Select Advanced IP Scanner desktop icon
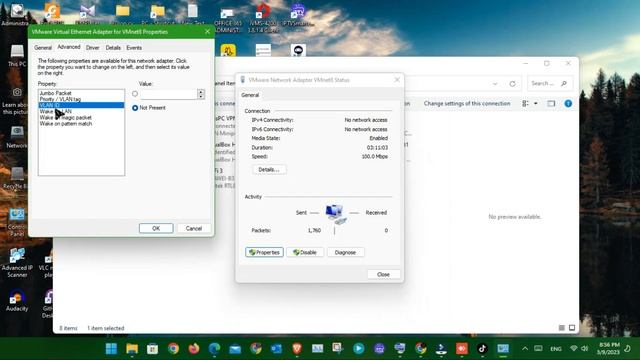 [17, 263]
